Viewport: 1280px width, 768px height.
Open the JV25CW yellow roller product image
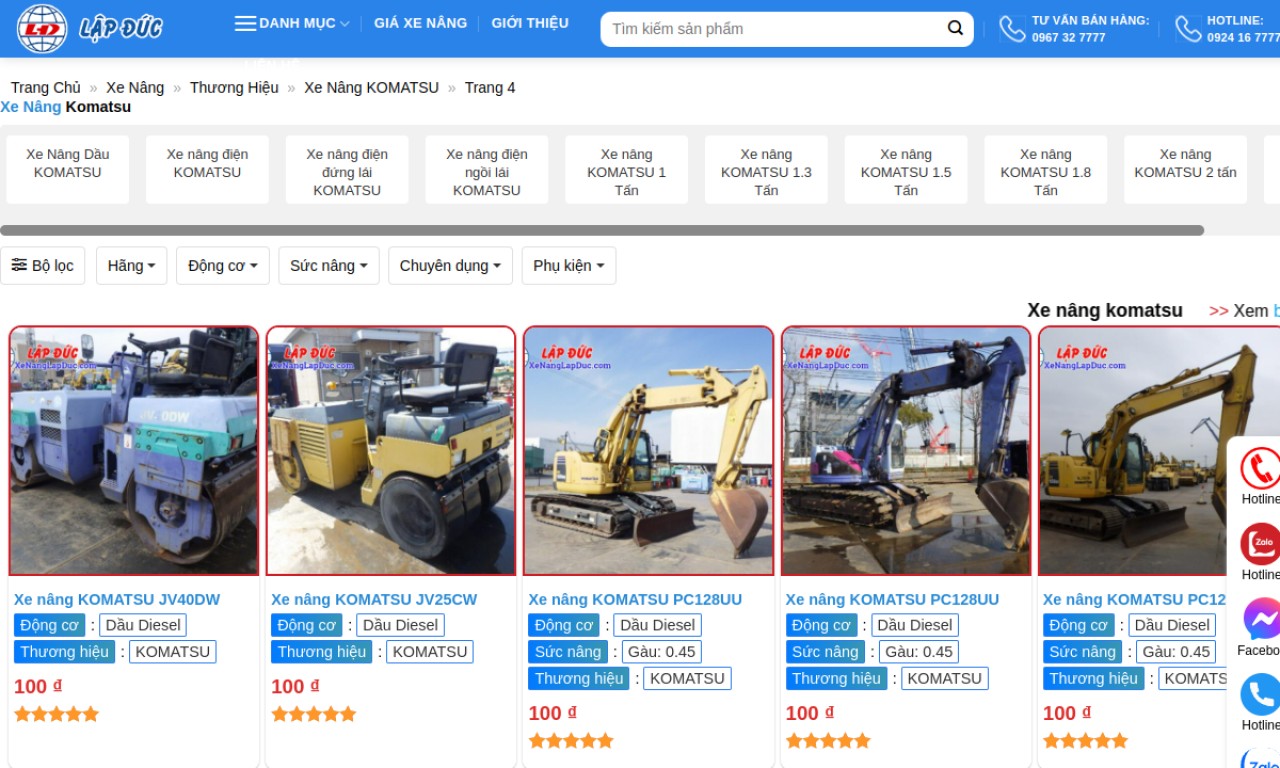pos(391,451)
